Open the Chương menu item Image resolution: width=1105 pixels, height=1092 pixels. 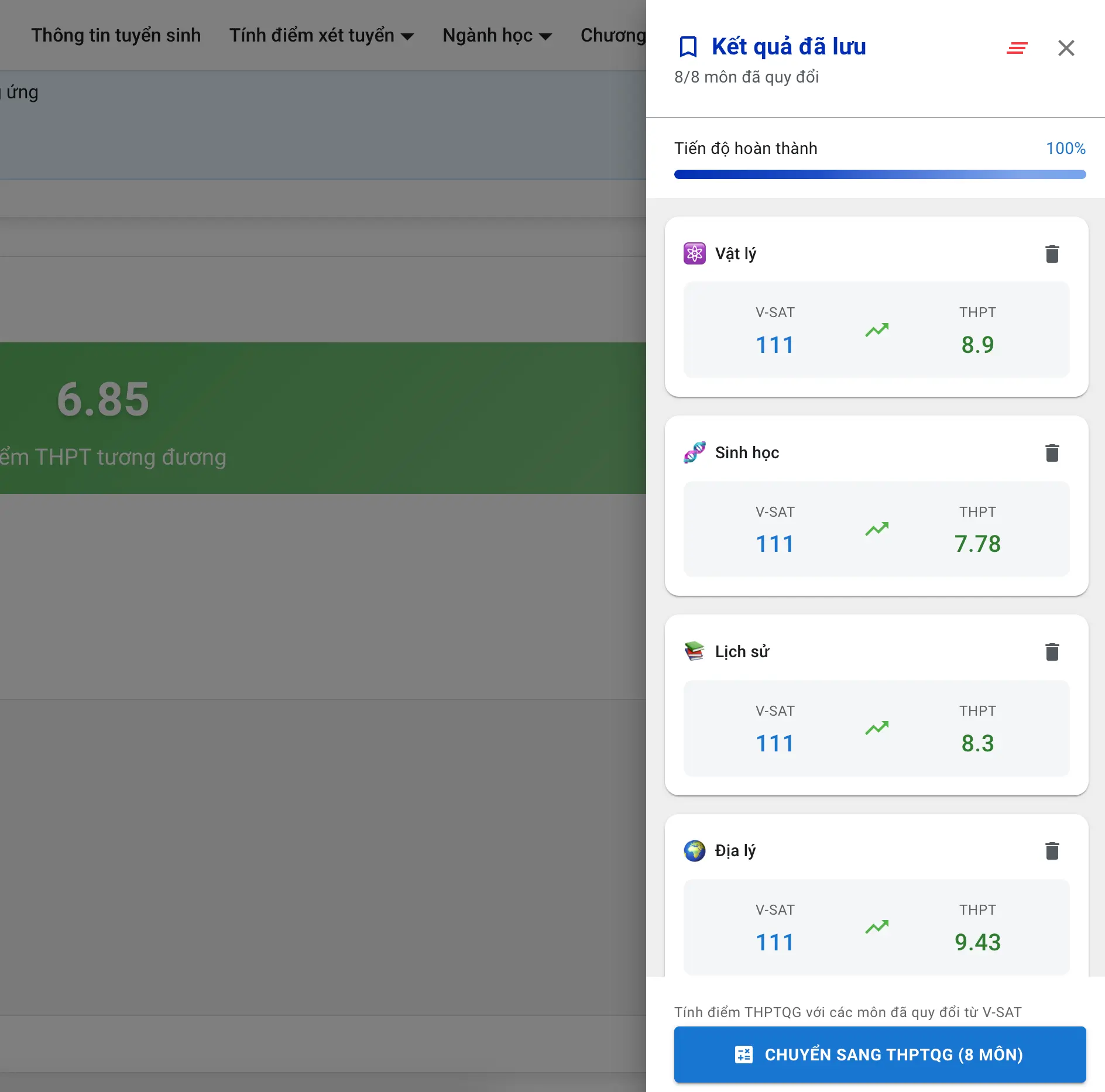pos(613,36)
